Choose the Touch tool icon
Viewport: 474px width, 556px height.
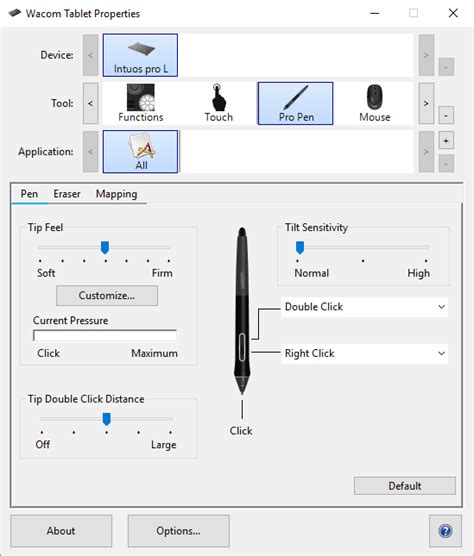click(x=218, y=103)
